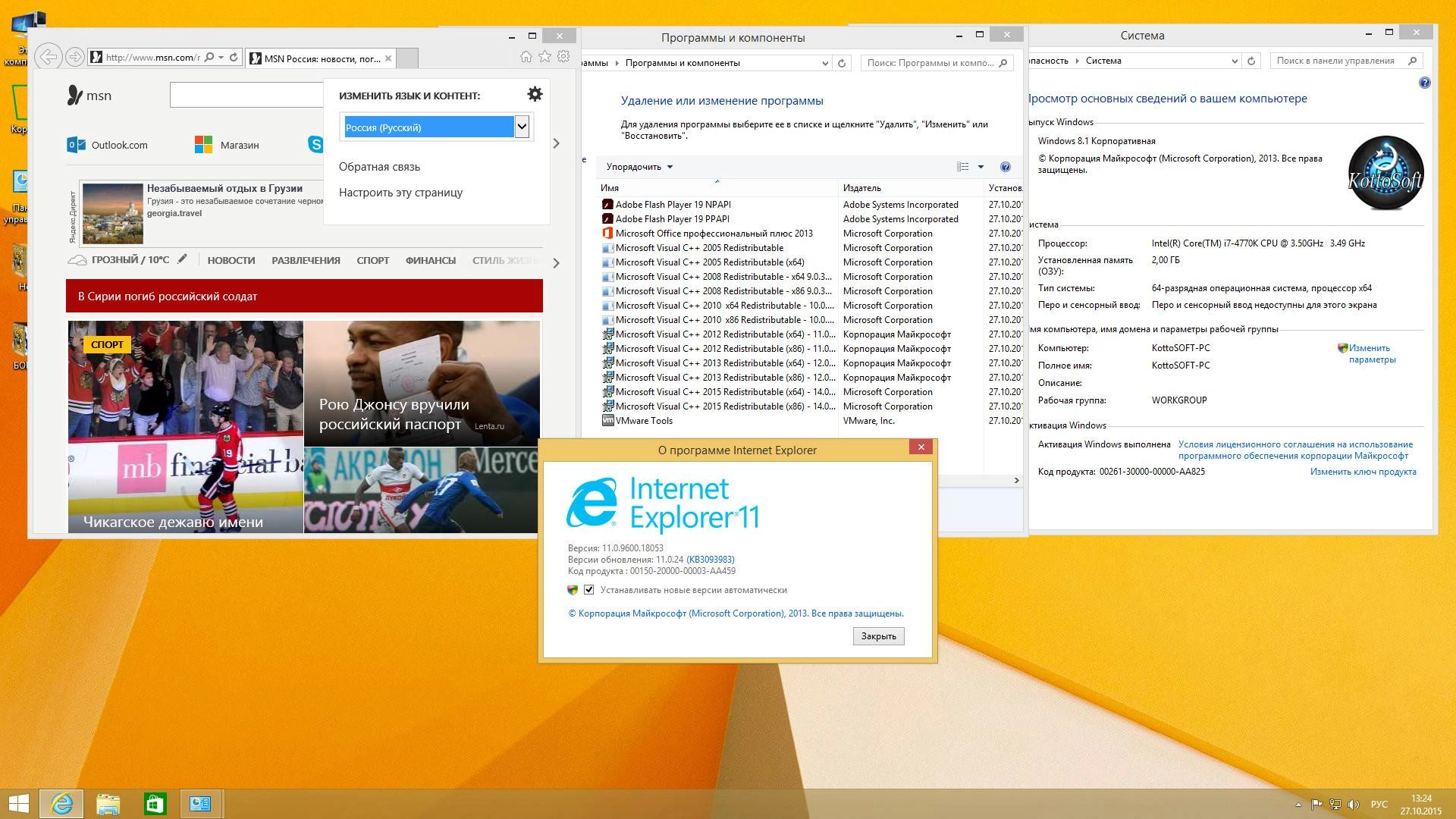Click breaking news banner about Syria
Image resolution: width=1456 pixels, height=819 pixels.
(304, 296)
